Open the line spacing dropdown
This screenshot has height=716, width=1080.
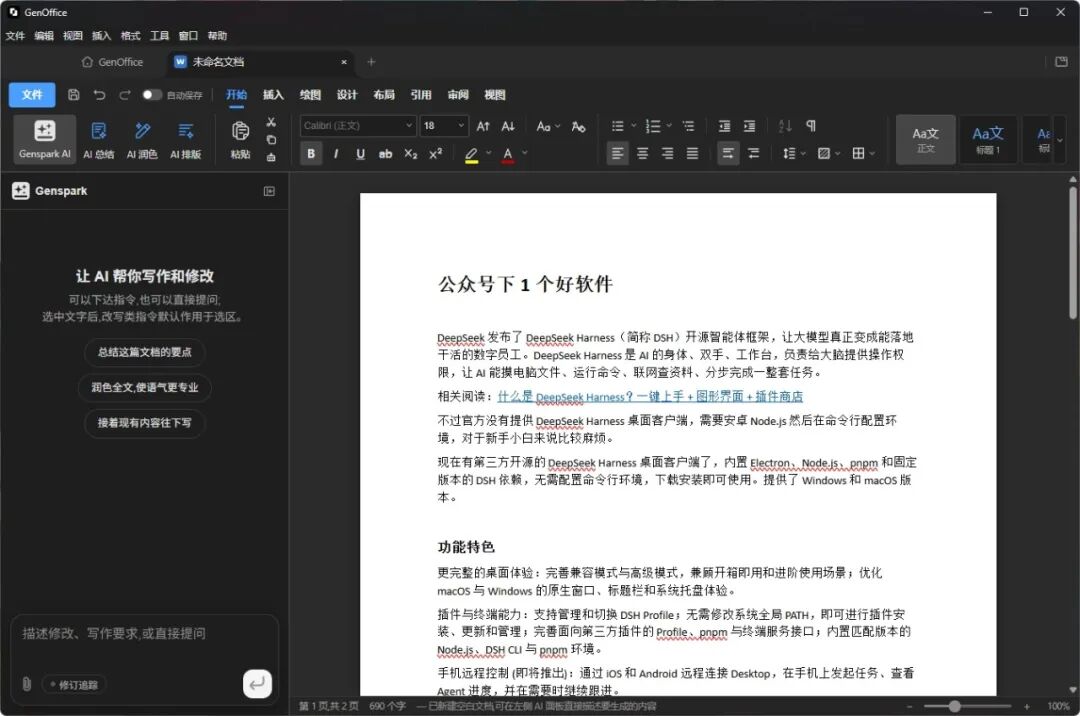click(794, 154)
